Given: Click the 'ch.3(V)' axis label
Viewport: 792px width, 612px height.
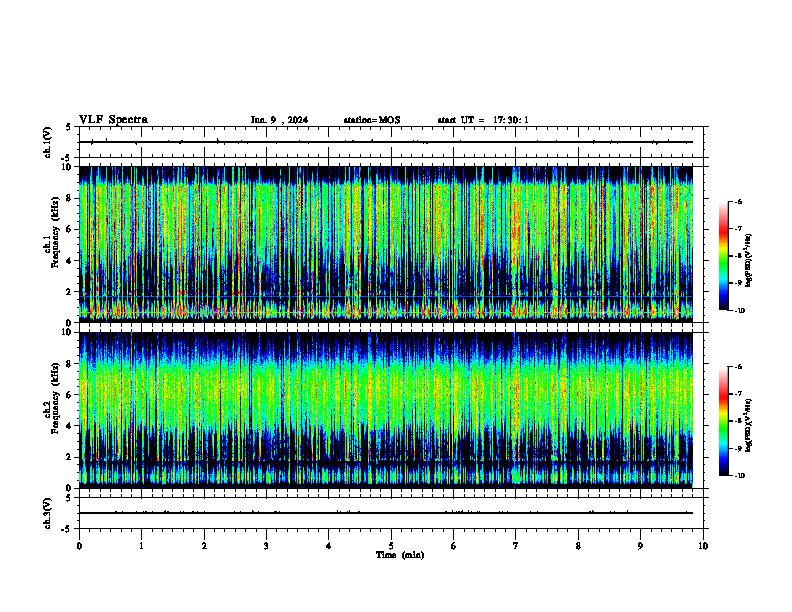Looking at the screenshot, I should [x=47, y=513].
